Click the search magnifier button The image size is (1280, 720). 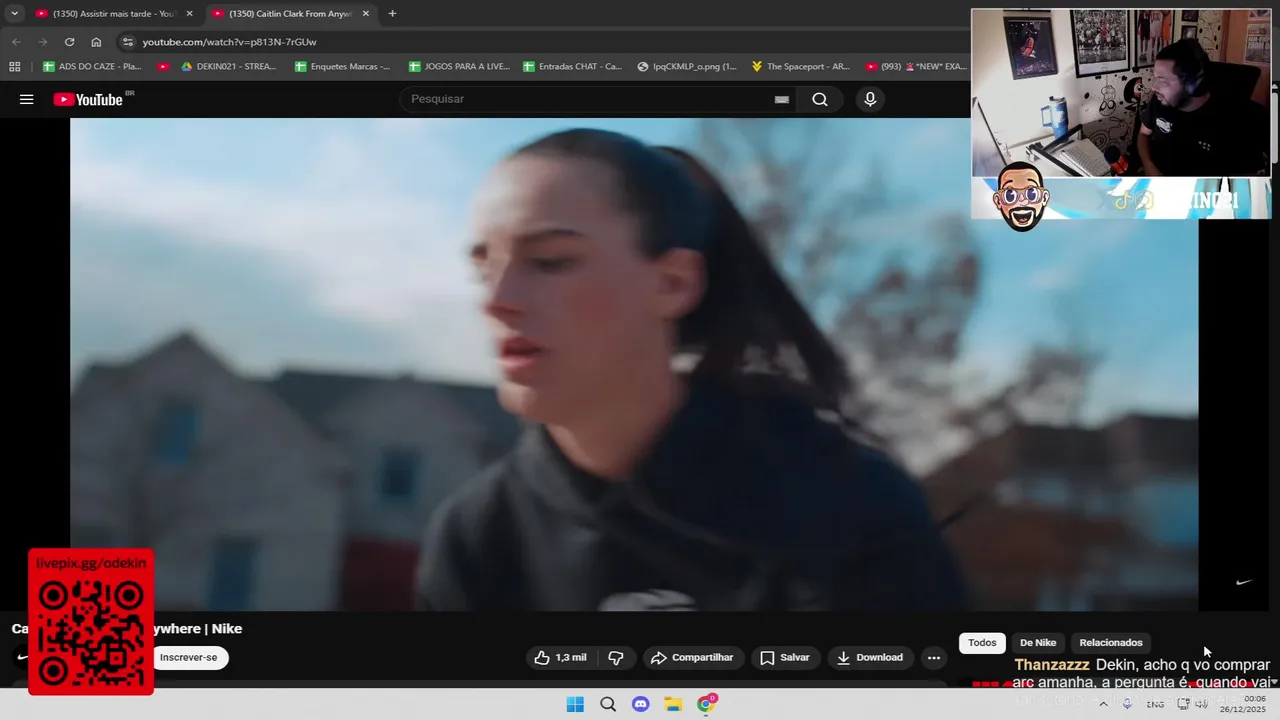click(820, 99)
